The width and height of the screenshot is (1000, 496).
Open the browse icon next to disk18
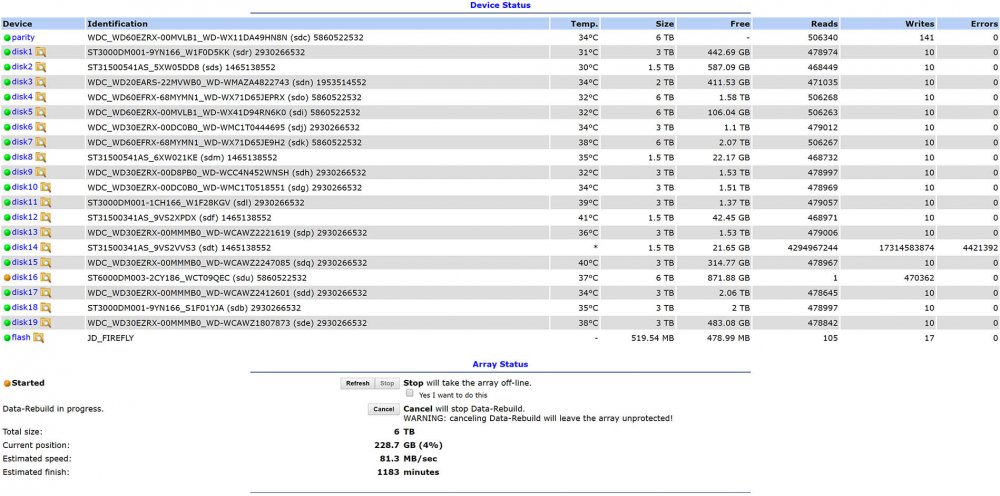(46, 308)
